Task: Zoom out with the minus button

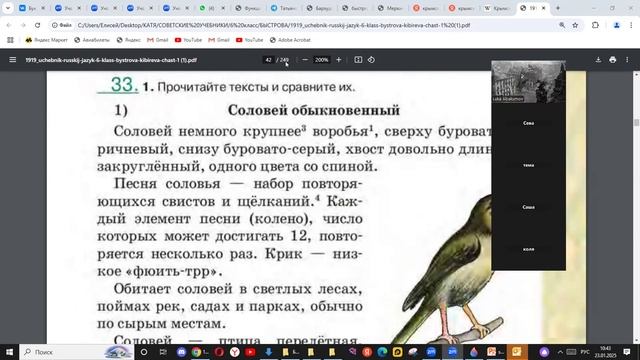Action: pyautogui.click(x=305, y=60)
